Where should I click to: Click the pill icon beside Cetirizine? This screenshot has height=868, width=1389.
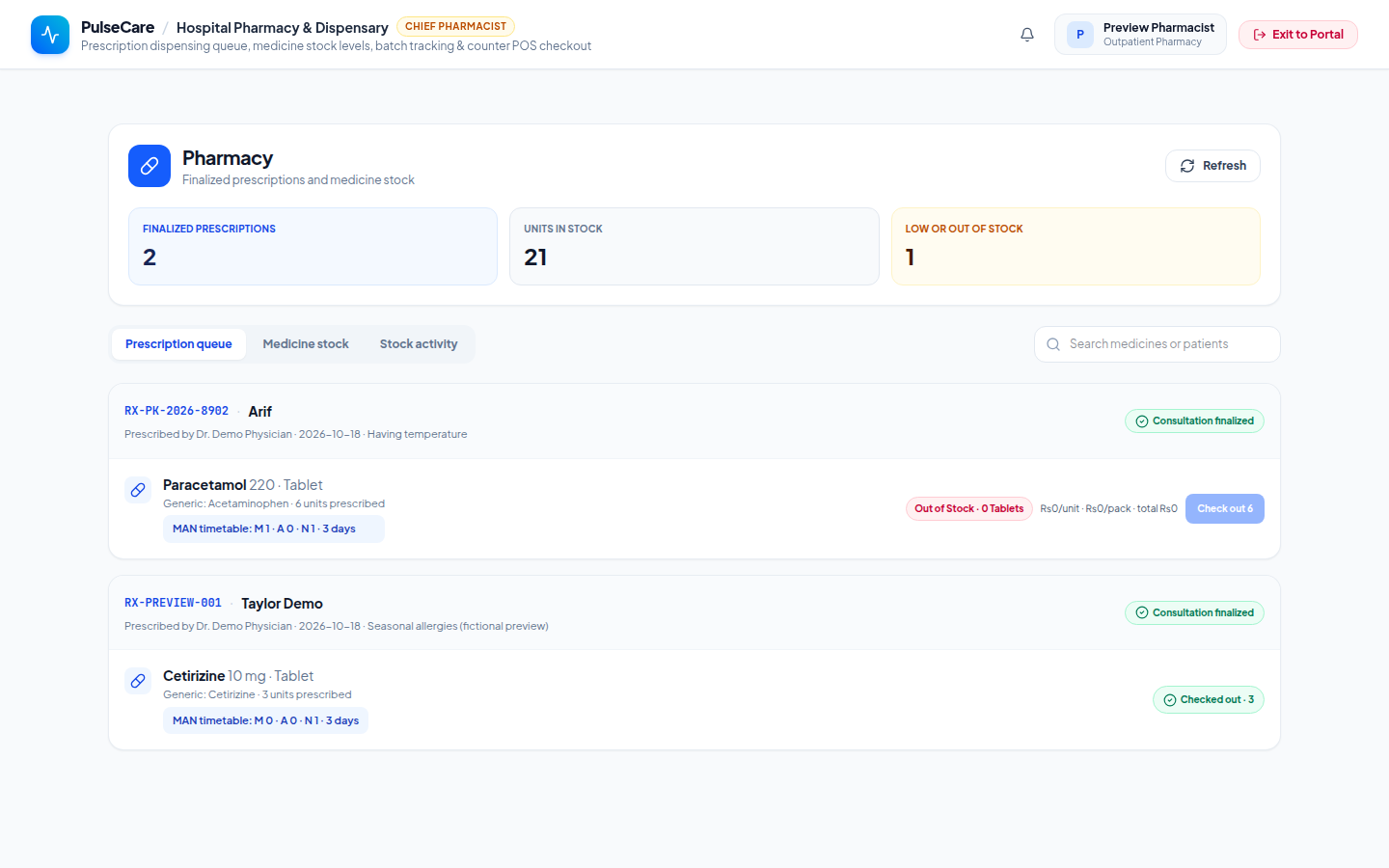coord(138,681)
